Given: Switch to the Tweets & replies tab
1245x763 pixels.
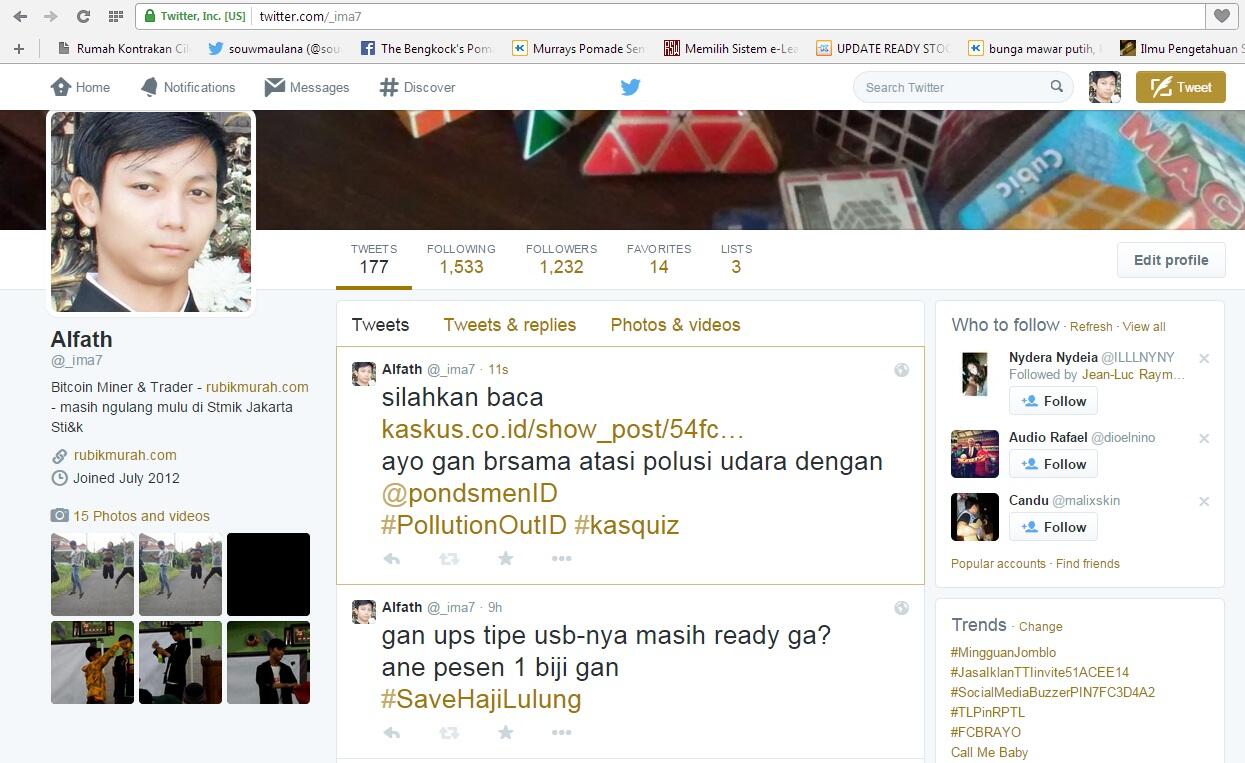Looking at the screenshot, I should [x=509, y=324].
